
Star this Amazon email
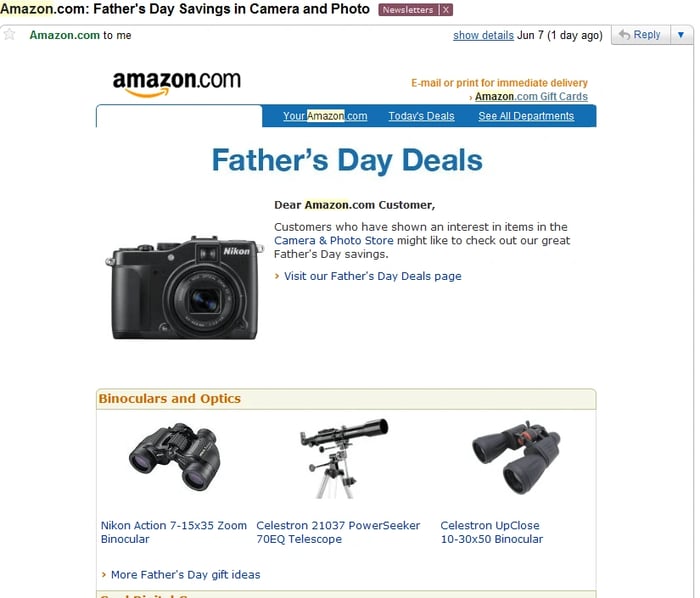[x=10, y=35]
